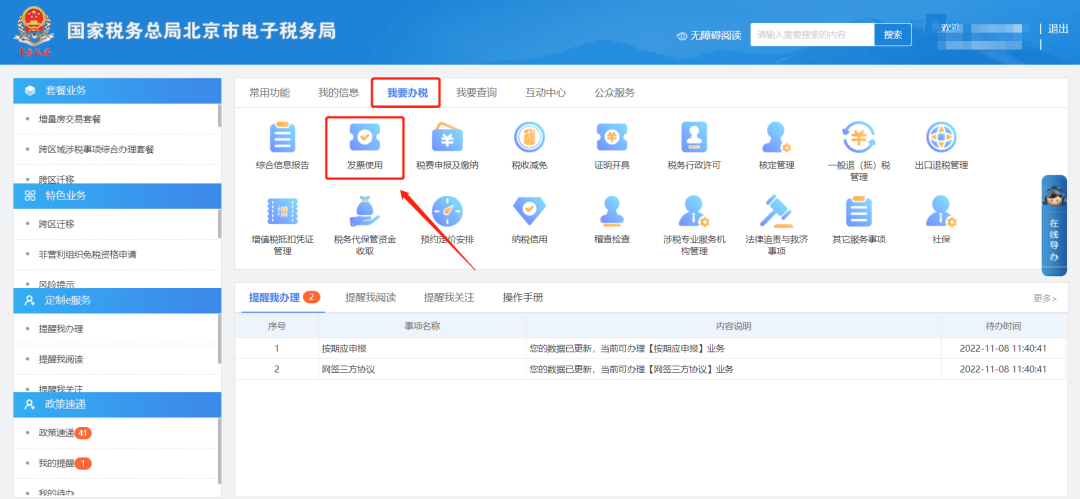1080x499 pixels.
Task: Open 提醒我办理 under 定制e服务 sidebar
Action: coord(61,329)
